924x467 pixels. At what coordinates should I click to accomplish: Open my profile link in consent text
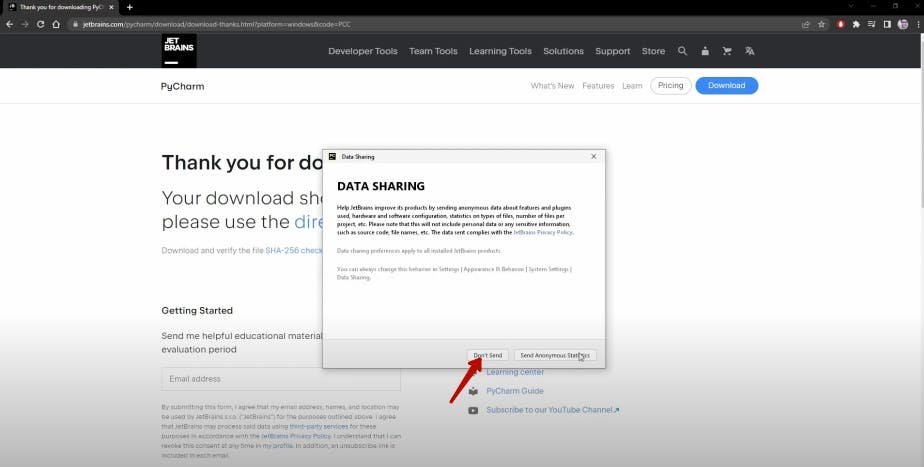[278, 446]
